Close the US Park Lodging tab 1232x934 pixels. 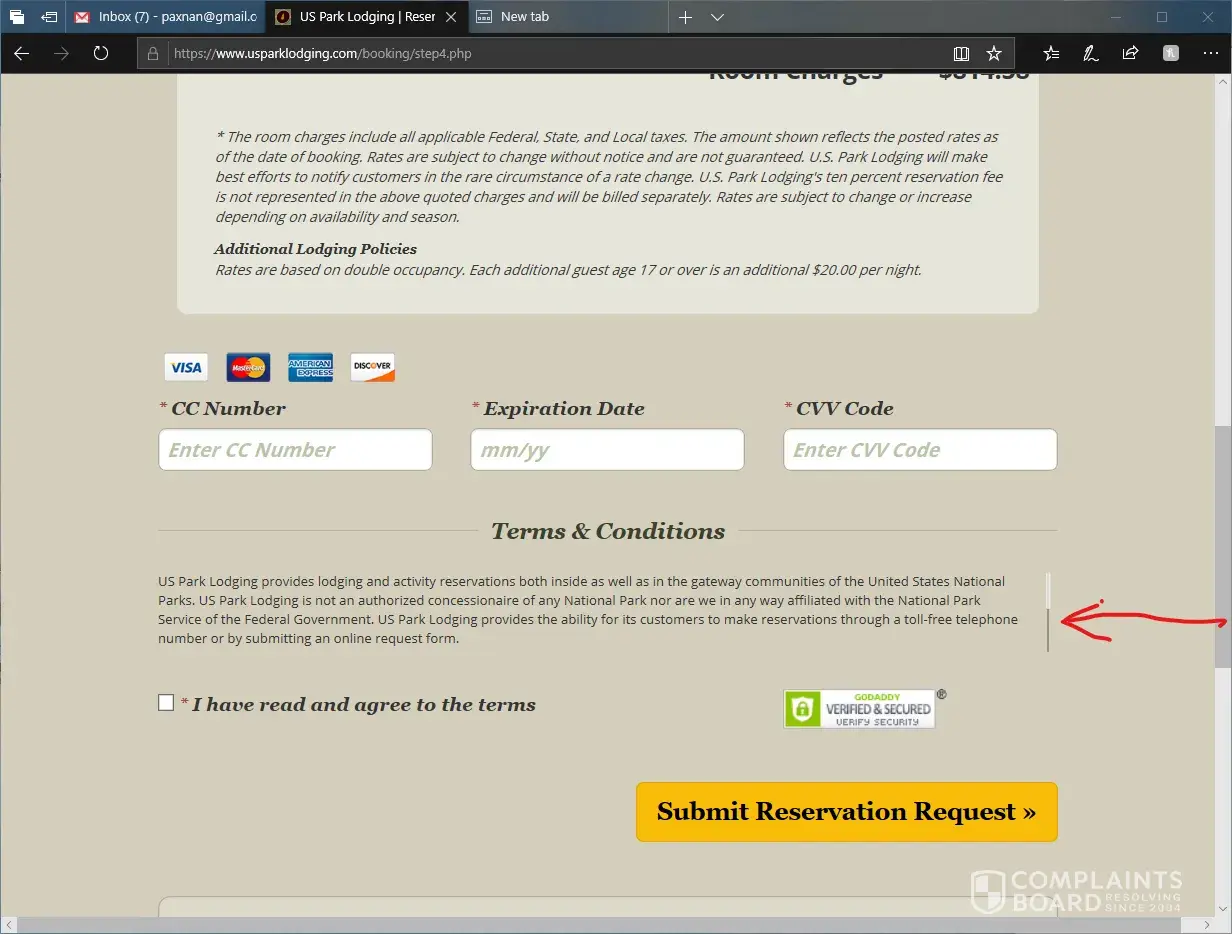451,17
